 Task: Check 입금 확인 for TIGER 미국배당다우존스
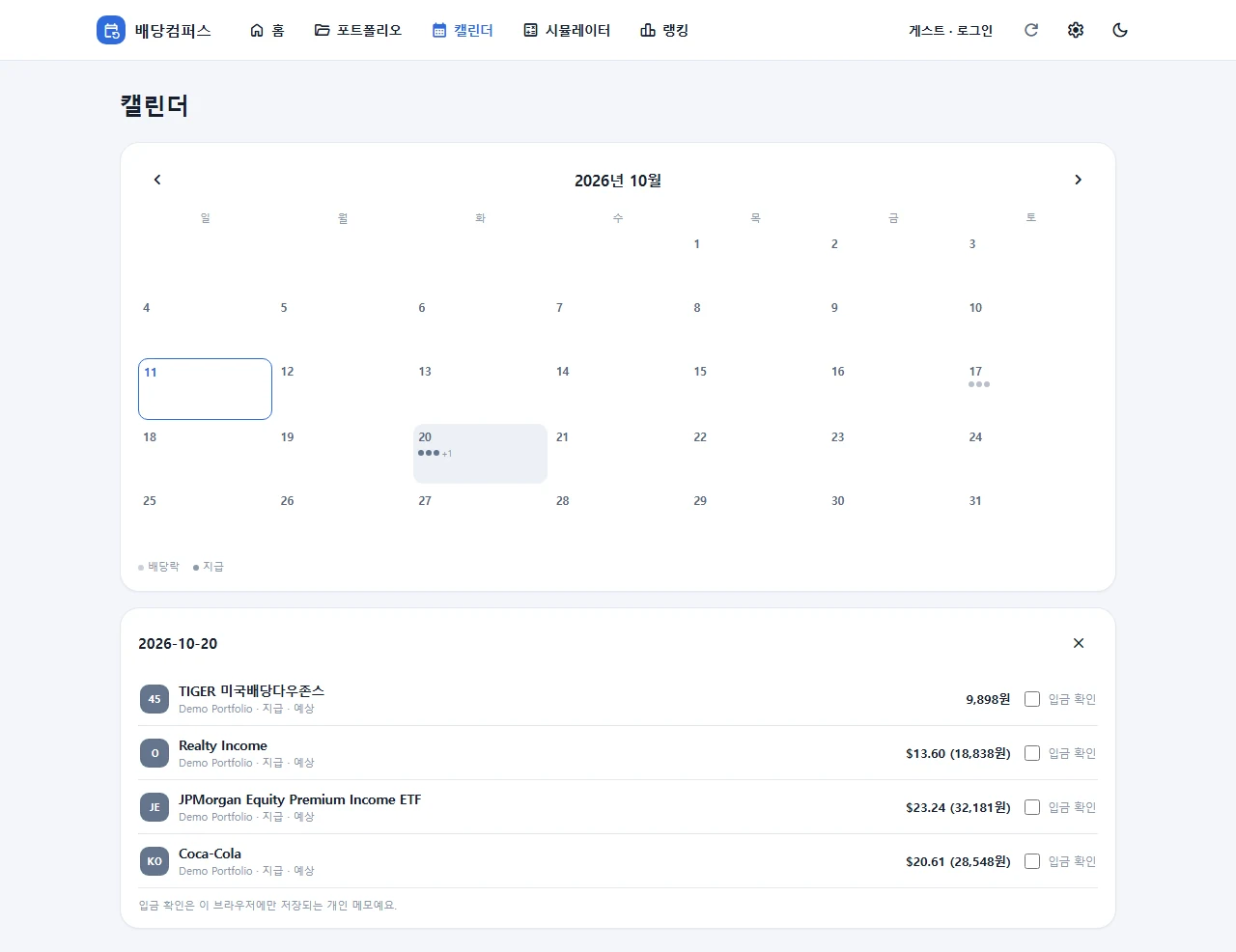pos(1032,699)
